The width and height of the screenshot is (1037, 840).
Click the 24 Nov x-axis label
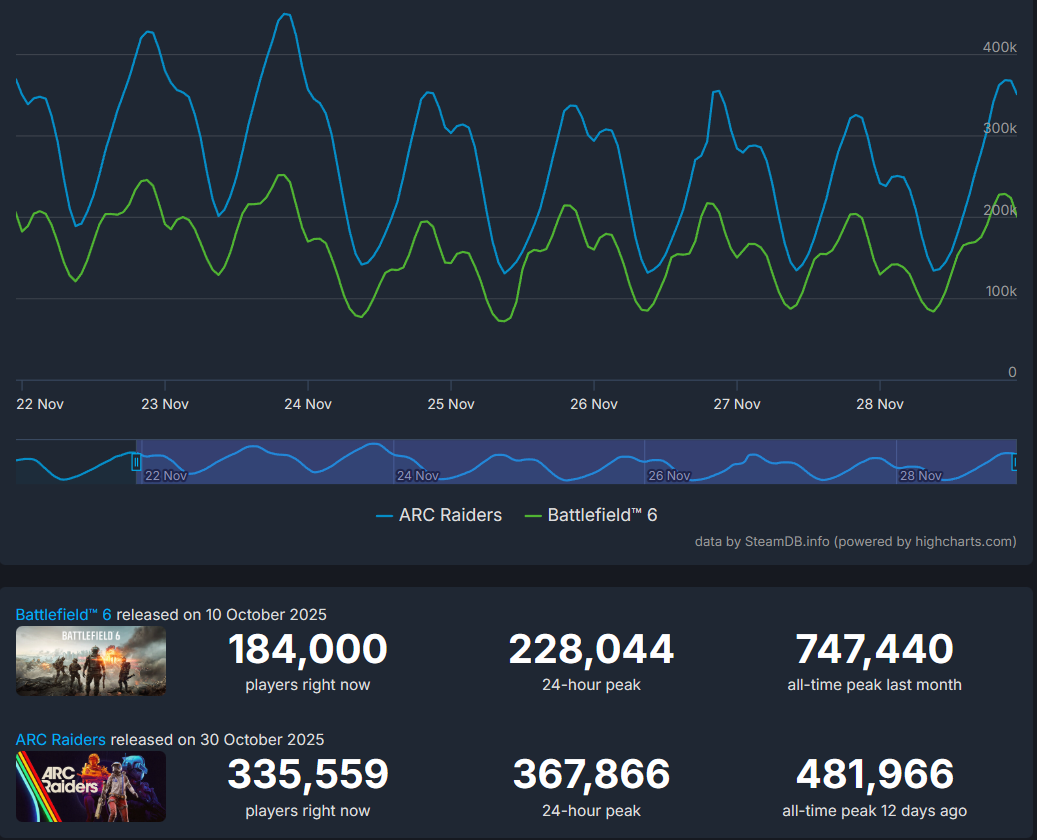[308, 404]
